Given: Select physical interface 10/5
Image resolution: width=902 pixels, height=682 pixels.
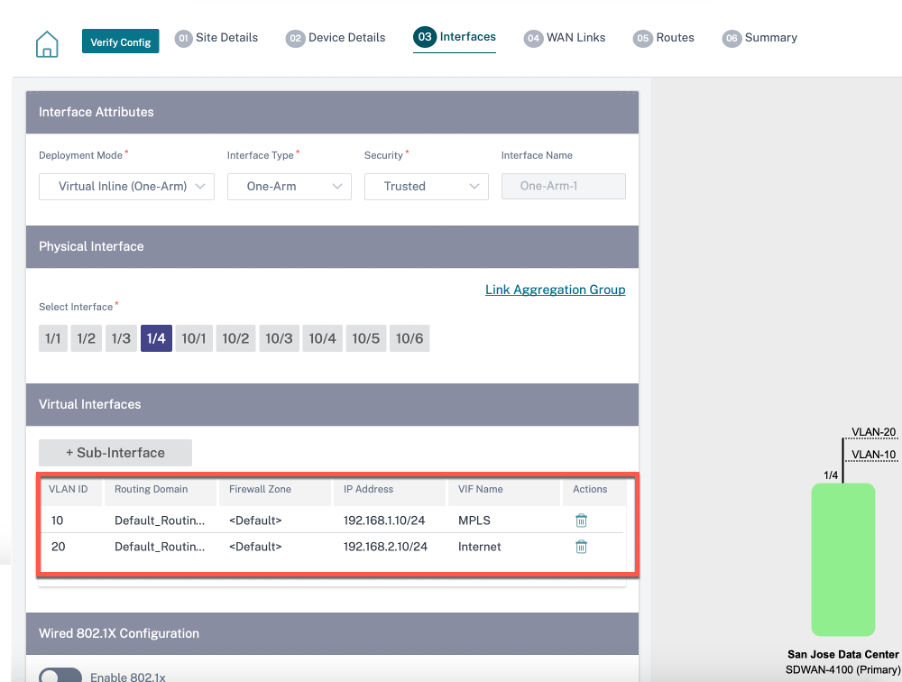Looking at the screenshot, I should point(366,338).
